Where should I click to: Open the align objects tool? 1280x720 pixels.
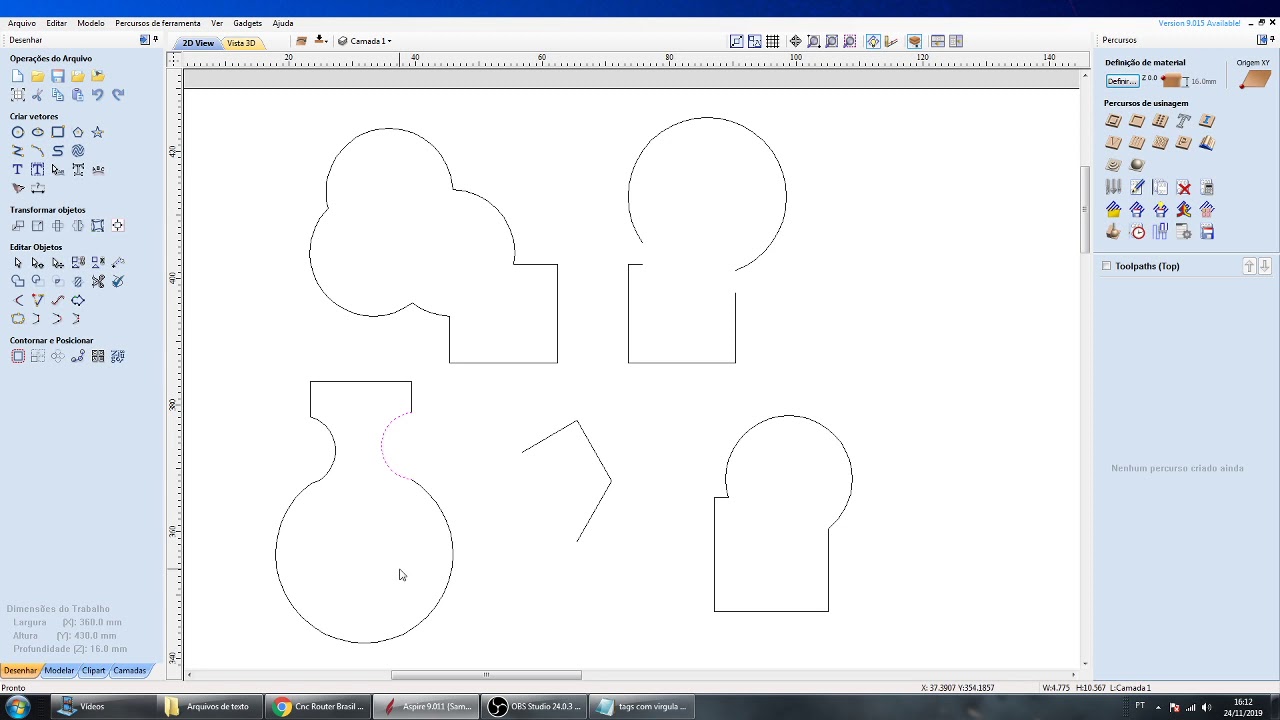117,226
